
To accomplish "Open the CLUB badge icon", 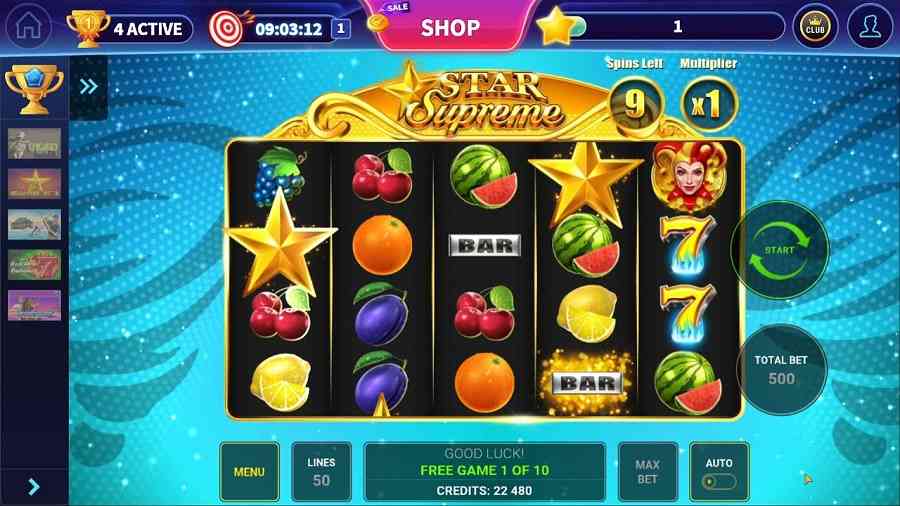I will click(x=815, y=26).
